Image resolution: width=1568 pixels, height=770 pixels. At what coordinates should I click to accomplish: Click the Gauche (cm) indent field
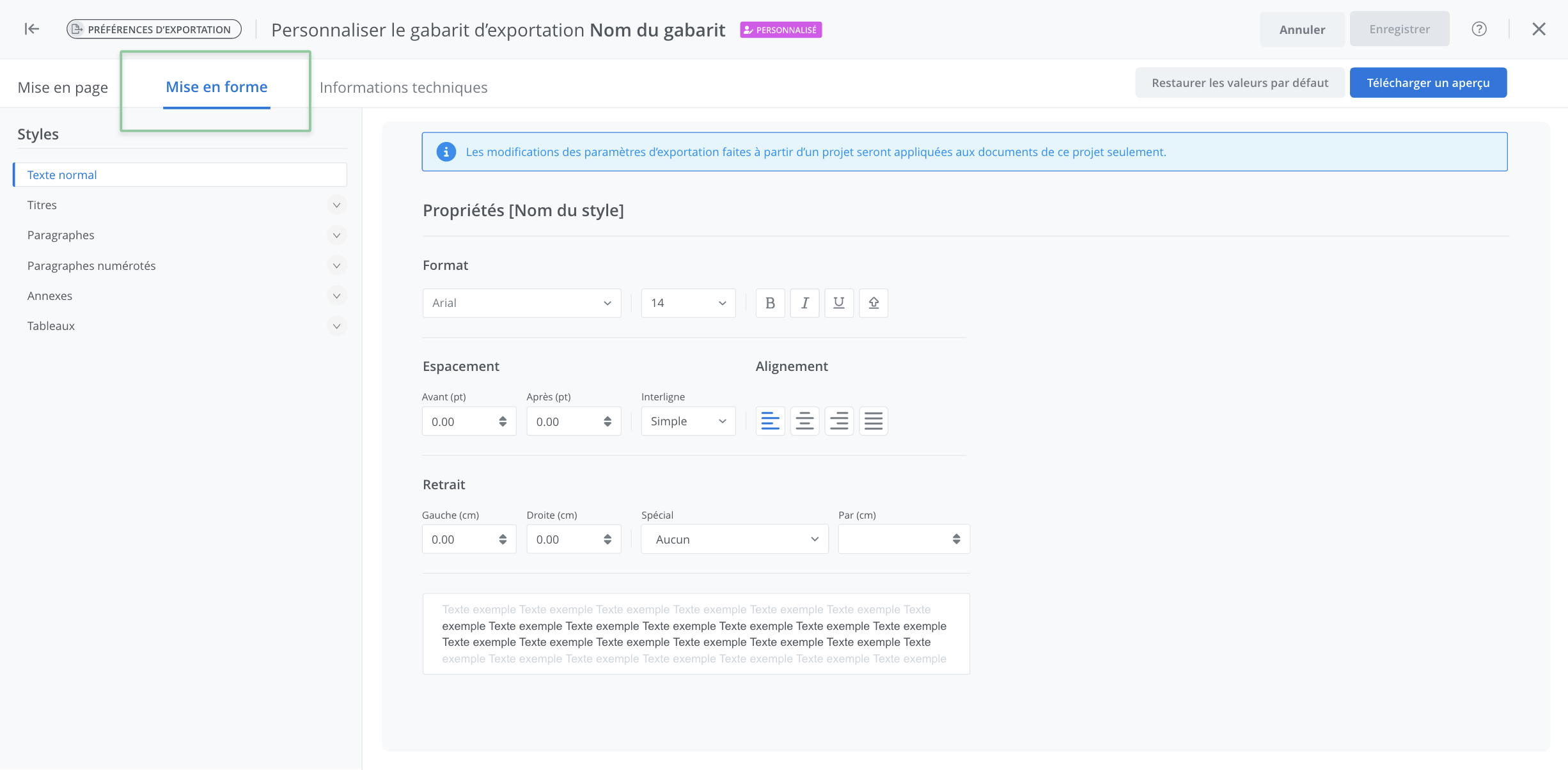[460, 539]
